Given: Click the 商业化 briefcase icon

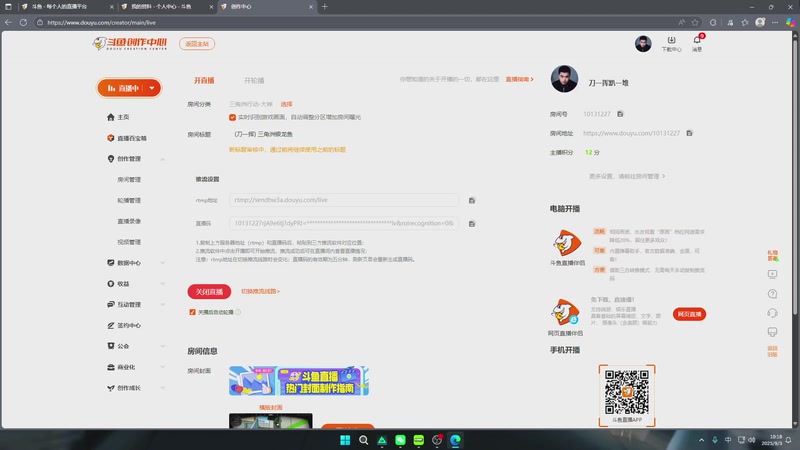Looking at the screenshot, I should click(111, 367).
